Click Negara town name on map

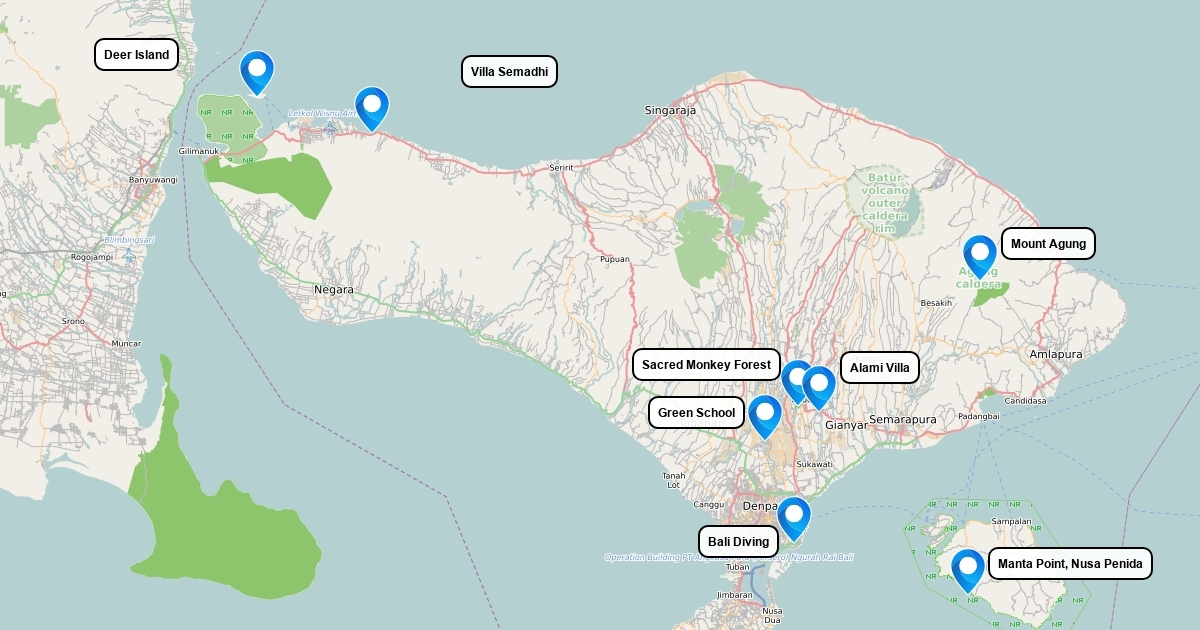[334, 289]
